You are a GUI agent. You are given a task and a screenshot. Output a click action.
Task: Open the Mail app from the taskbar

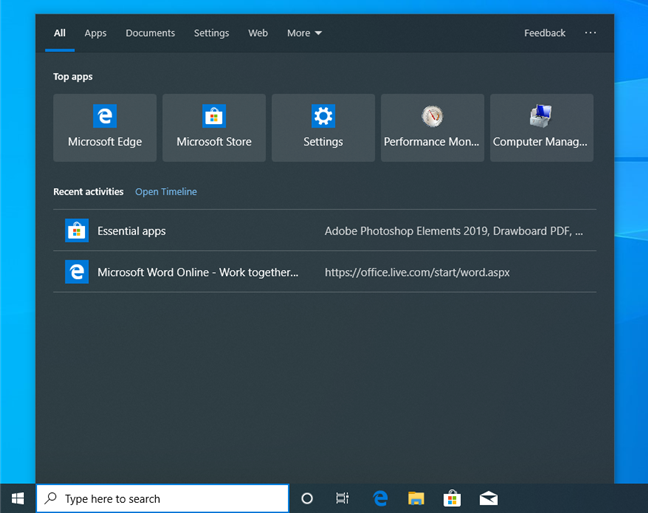pos(488,499)
